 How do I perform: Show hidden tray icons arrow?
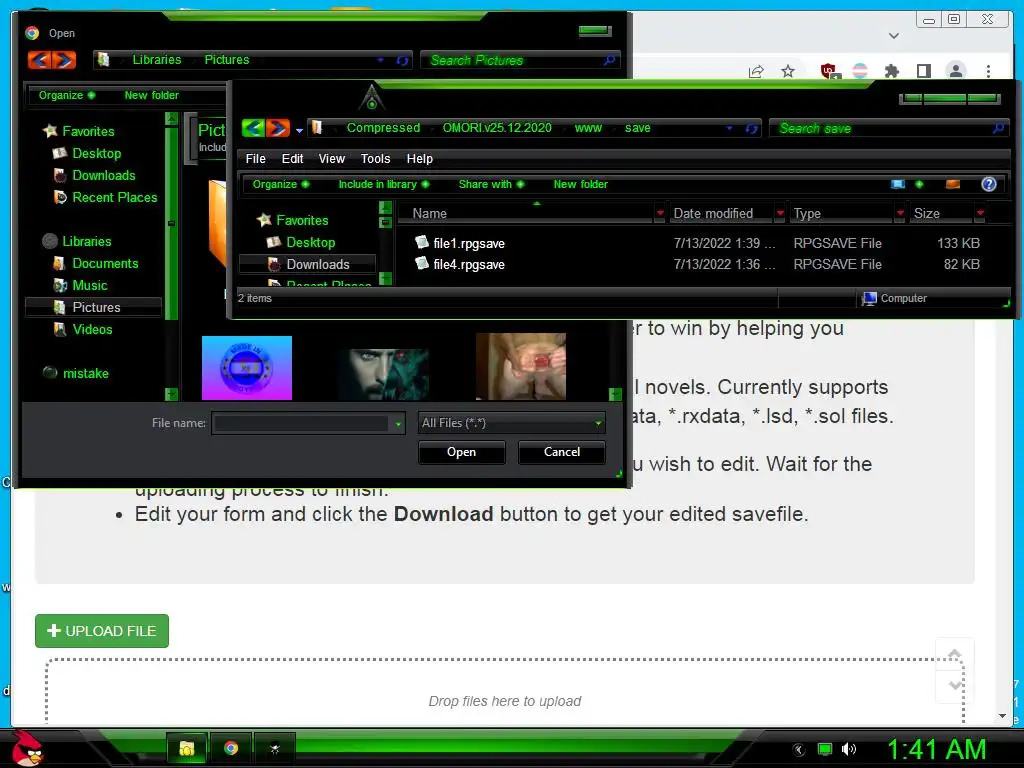coord(799,750)
